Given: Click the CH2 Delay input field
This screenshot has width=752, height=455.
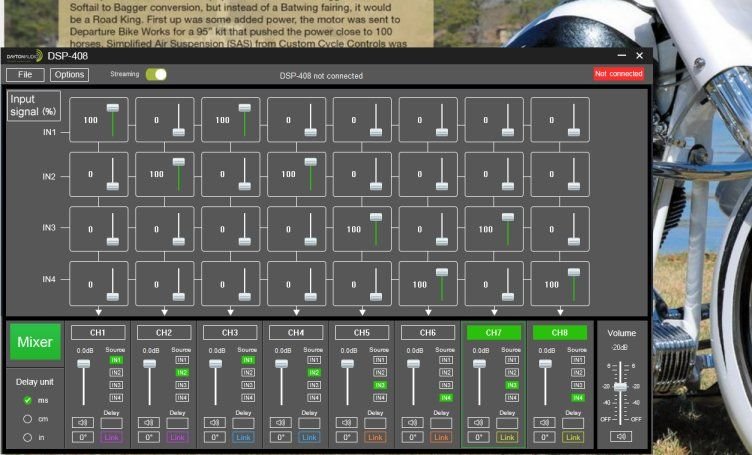Looking at the screenshot, I should coord(178,422).
